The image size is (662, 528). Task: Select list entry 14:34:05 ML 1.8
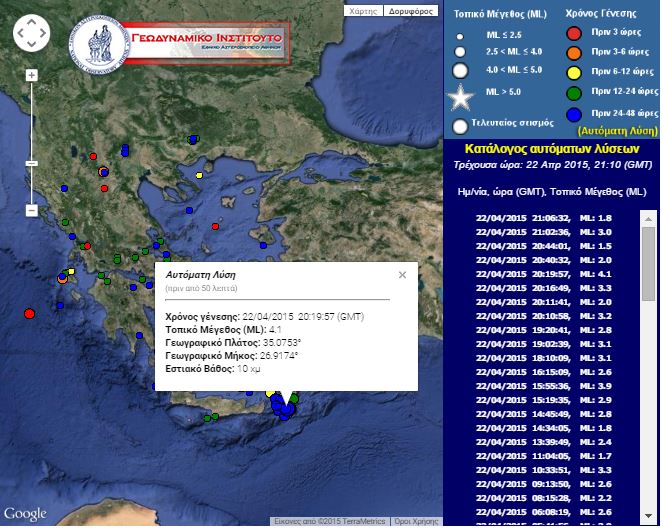click(543, 428)
